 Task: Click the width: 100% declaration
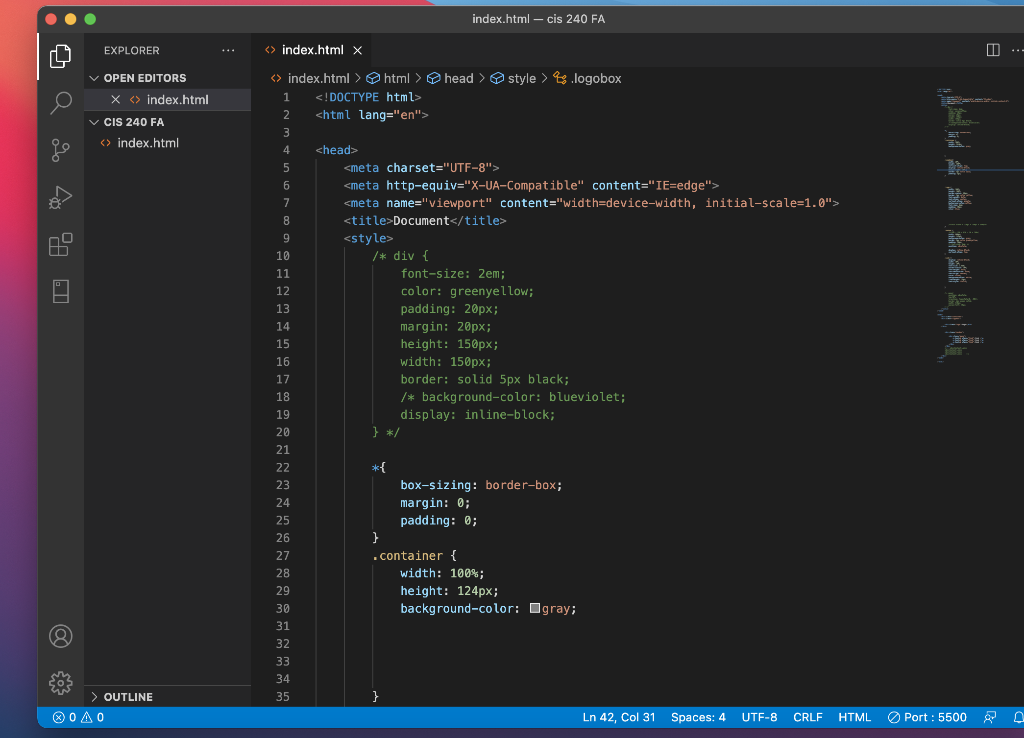[x=442, y=573]
